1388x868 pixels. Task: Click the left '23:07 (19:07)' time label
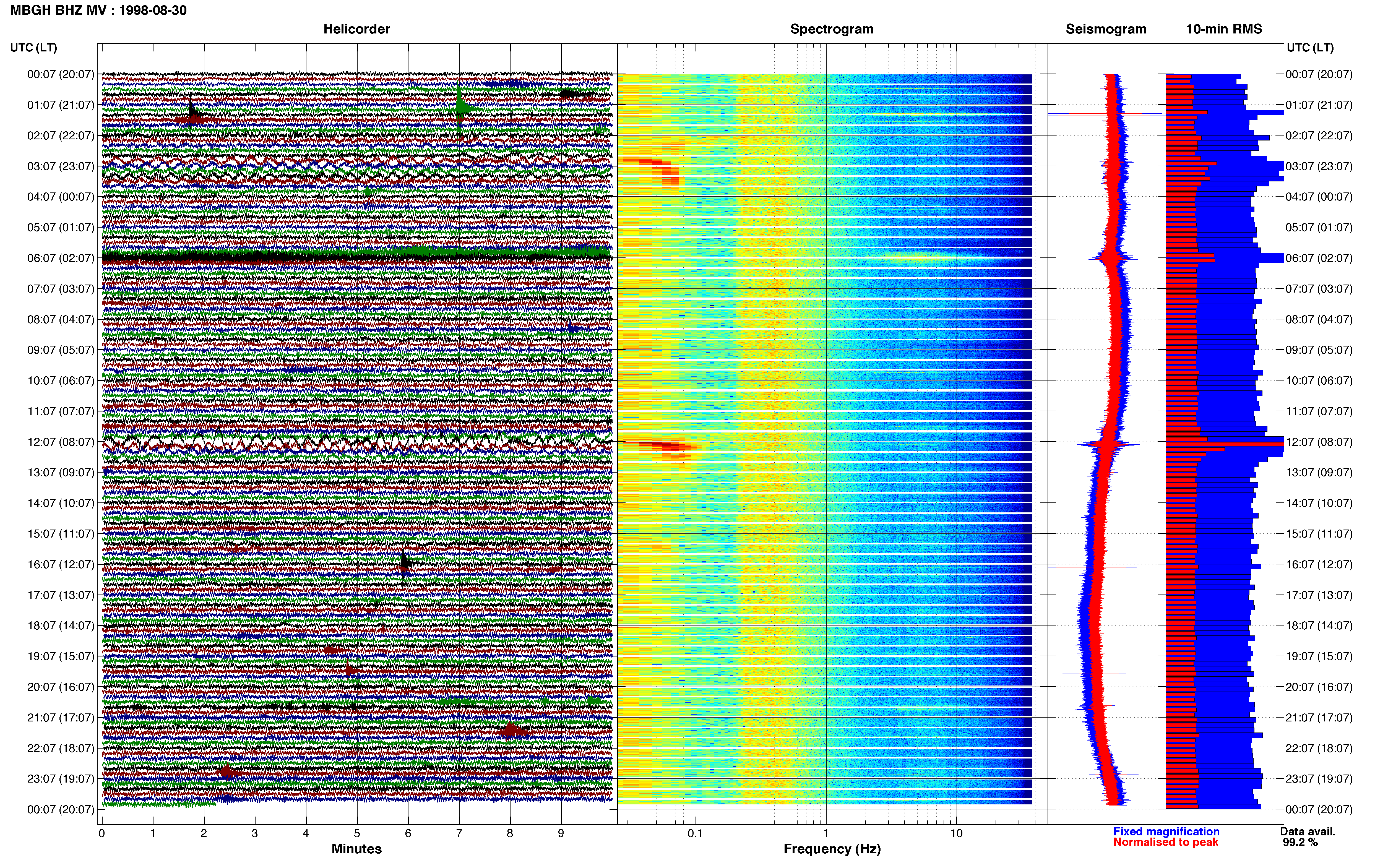click(60, 779)
